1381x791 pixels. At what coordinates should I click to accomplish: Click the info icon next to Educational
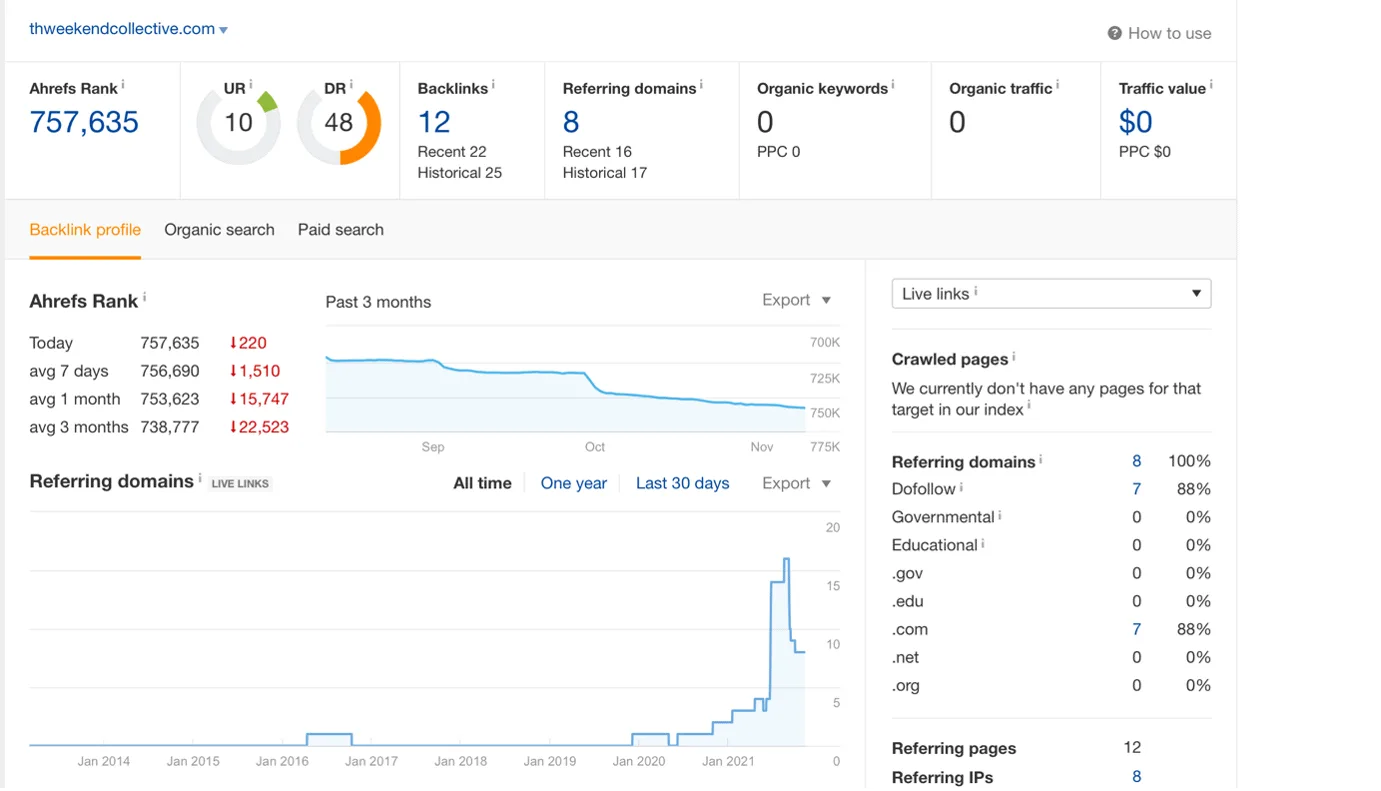983,542
